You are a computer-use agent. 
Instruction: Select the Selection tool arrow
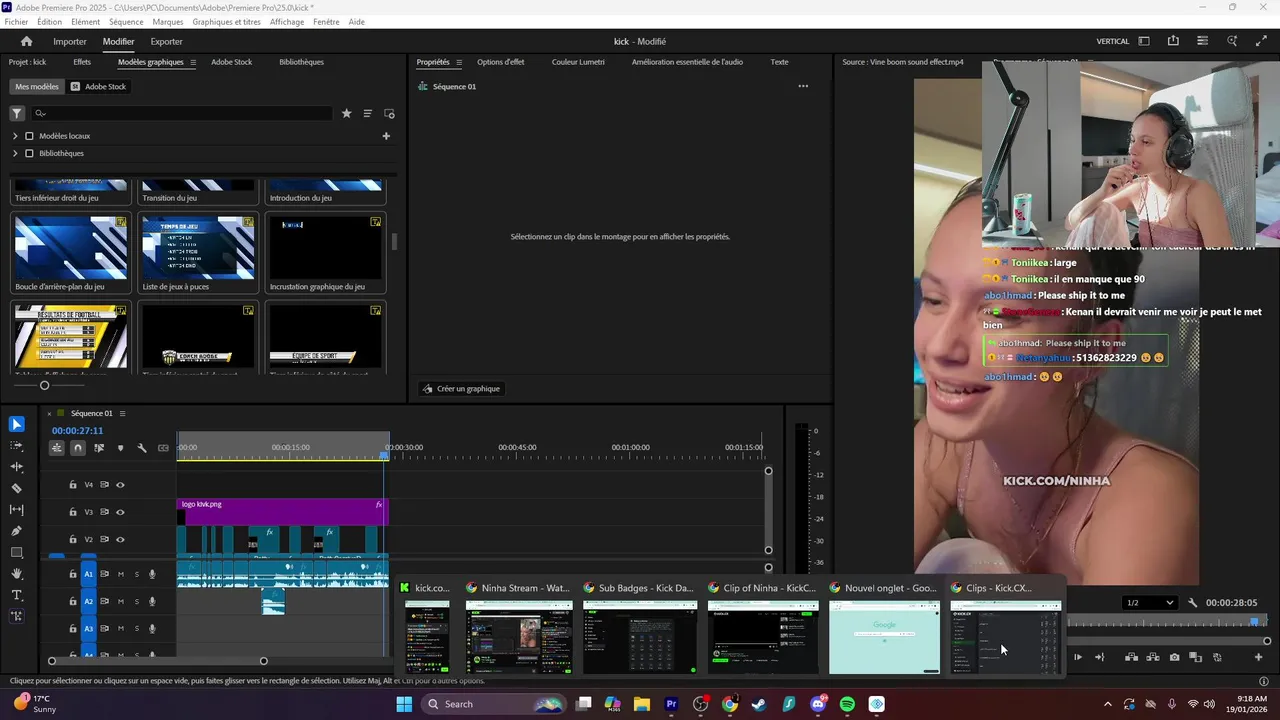16,424
